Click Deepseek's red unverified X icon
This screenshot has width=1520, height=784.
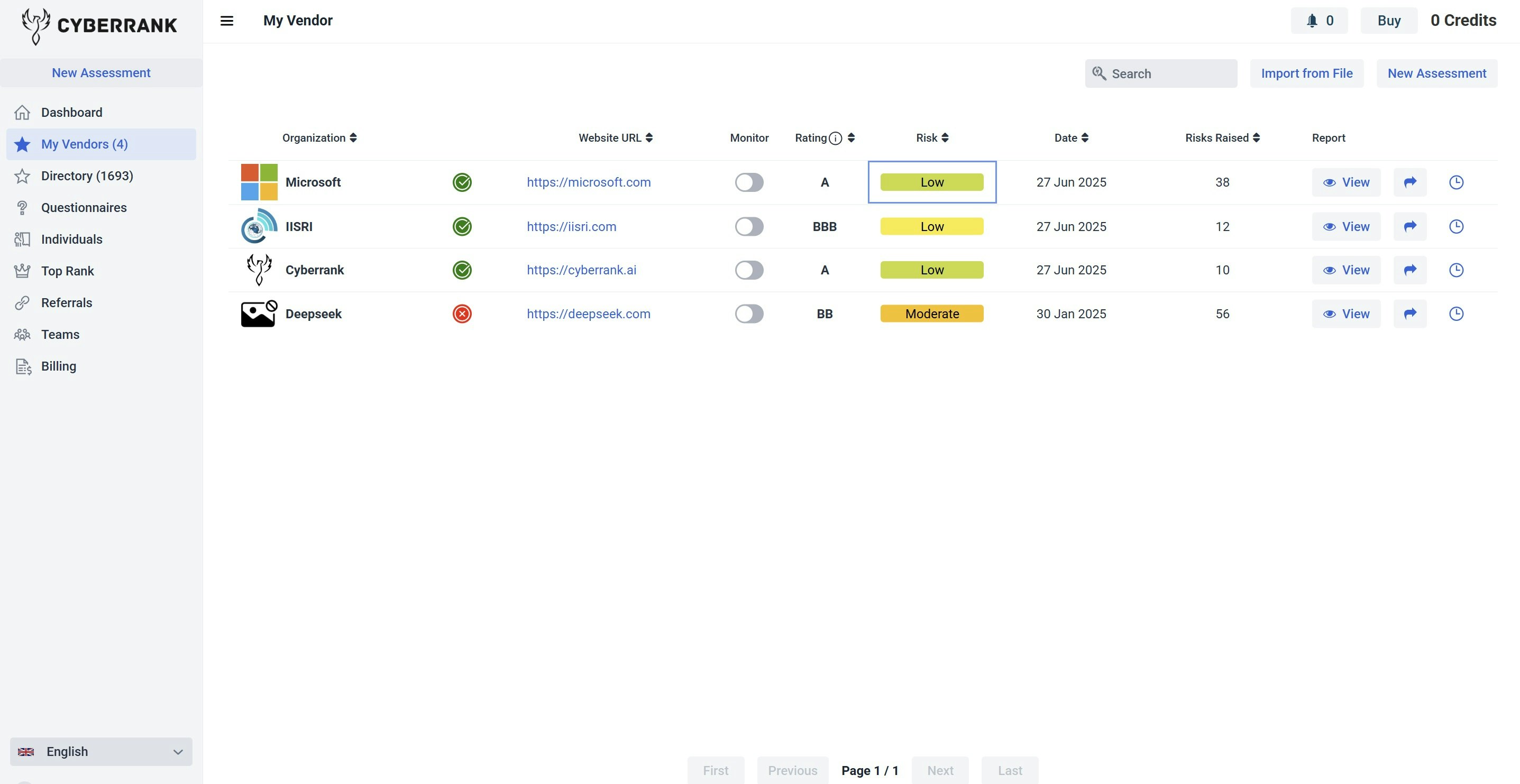(x=462, y=314)
